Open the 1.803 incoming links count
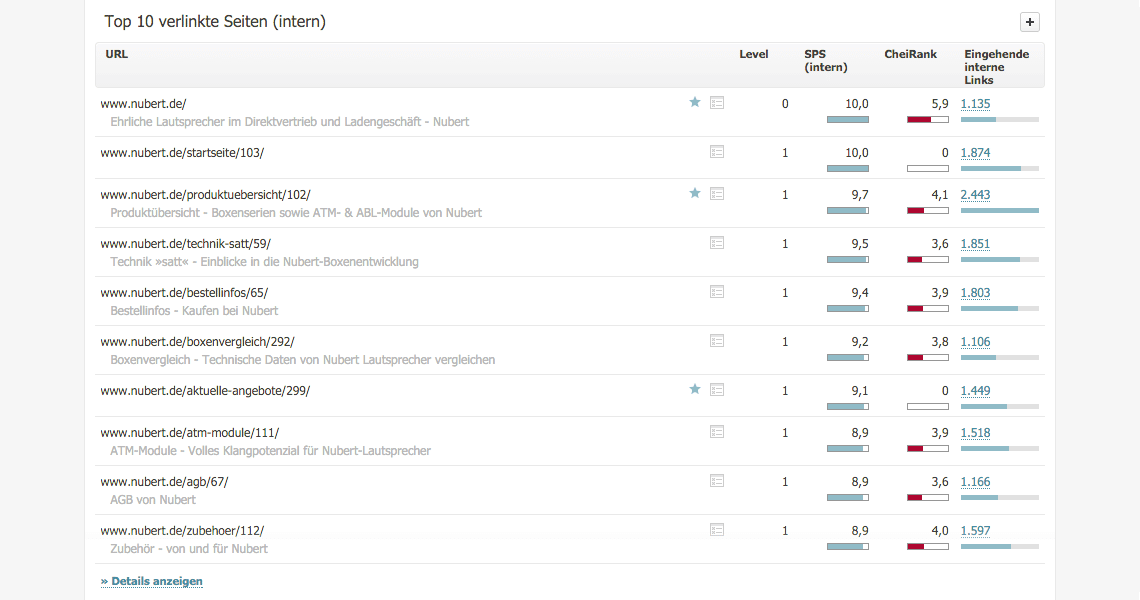 [x=975, y=293]
